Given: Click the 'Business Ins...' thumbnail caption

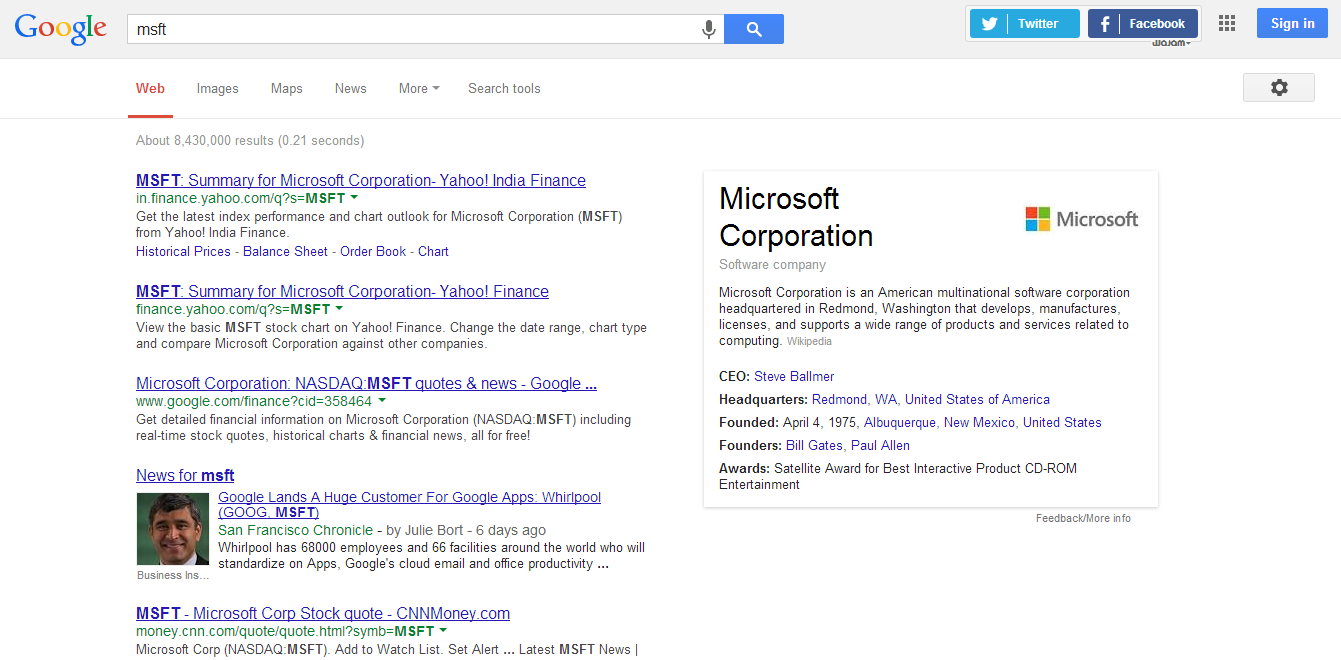Looking at the screenshot, I should pyautogui.click(x=173, y=575).
